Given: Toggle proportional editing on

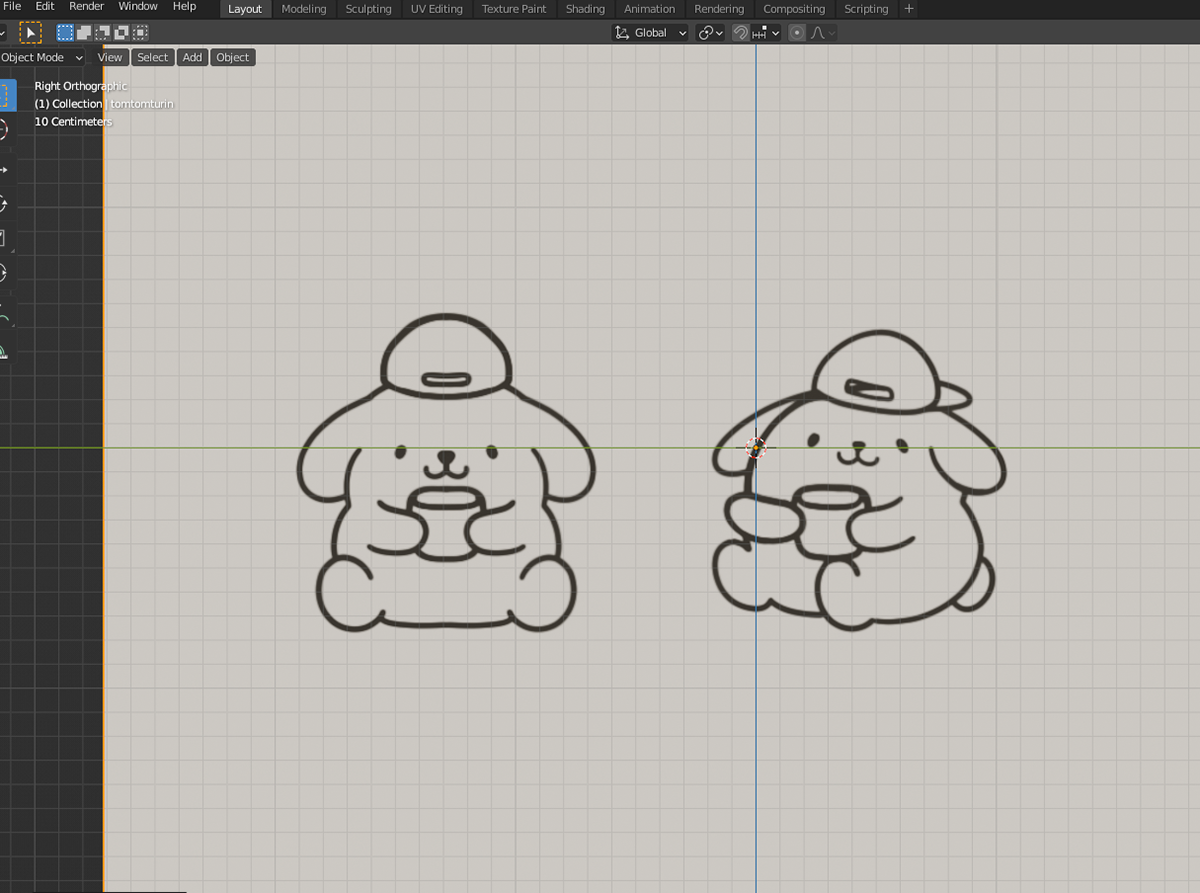Looking at the screenshot, I should [797, 33].
